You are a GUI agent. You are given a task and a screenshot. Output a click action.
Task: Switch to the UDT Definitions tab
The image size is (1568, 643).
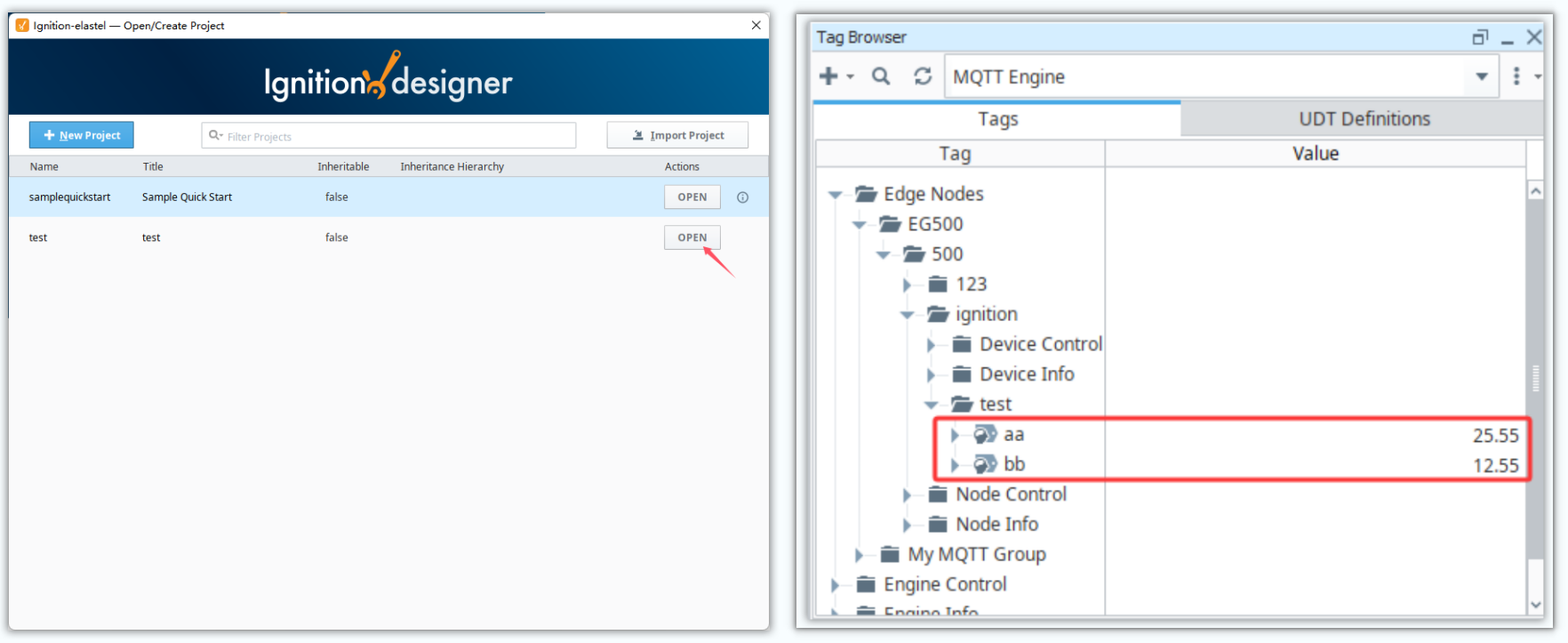1364,119
